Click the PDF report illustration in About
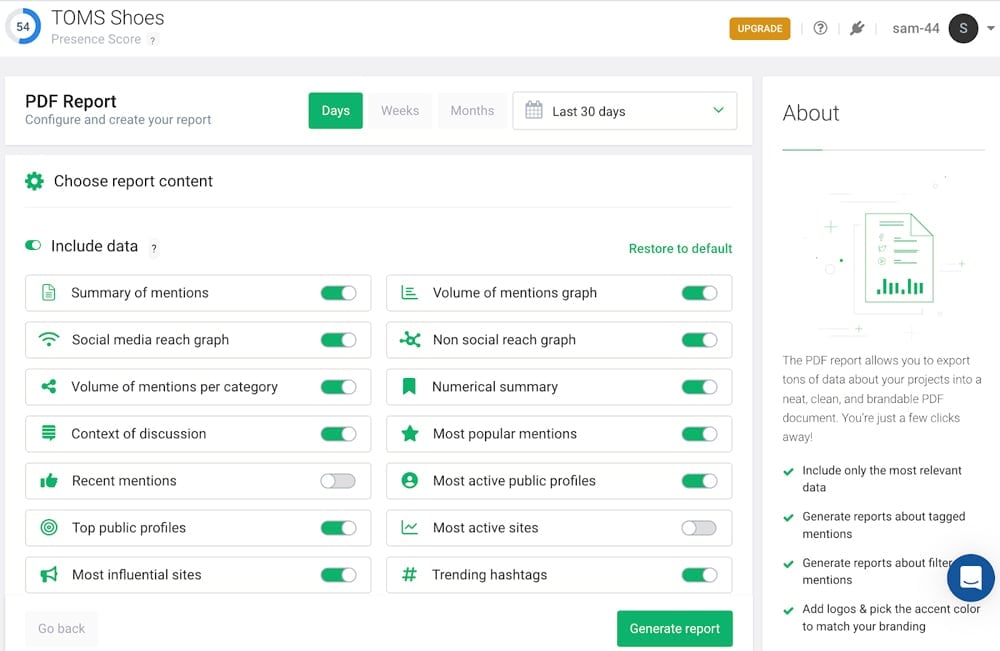The image size is (1000, 651). tap(898, 258)
